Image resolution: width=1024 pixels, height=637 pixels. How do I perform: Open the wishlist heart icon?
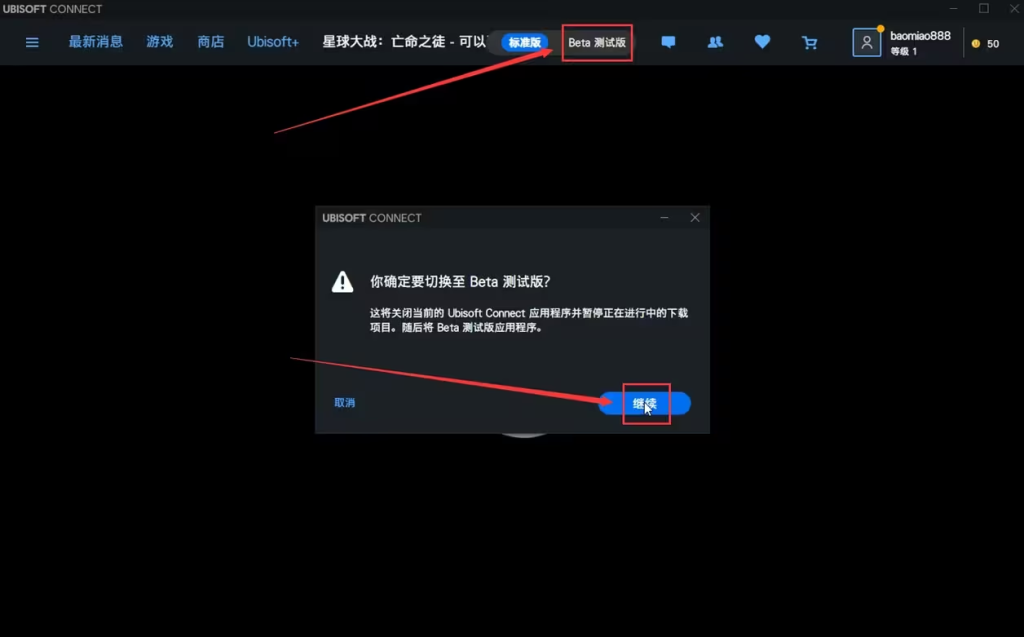click(762, 42)
